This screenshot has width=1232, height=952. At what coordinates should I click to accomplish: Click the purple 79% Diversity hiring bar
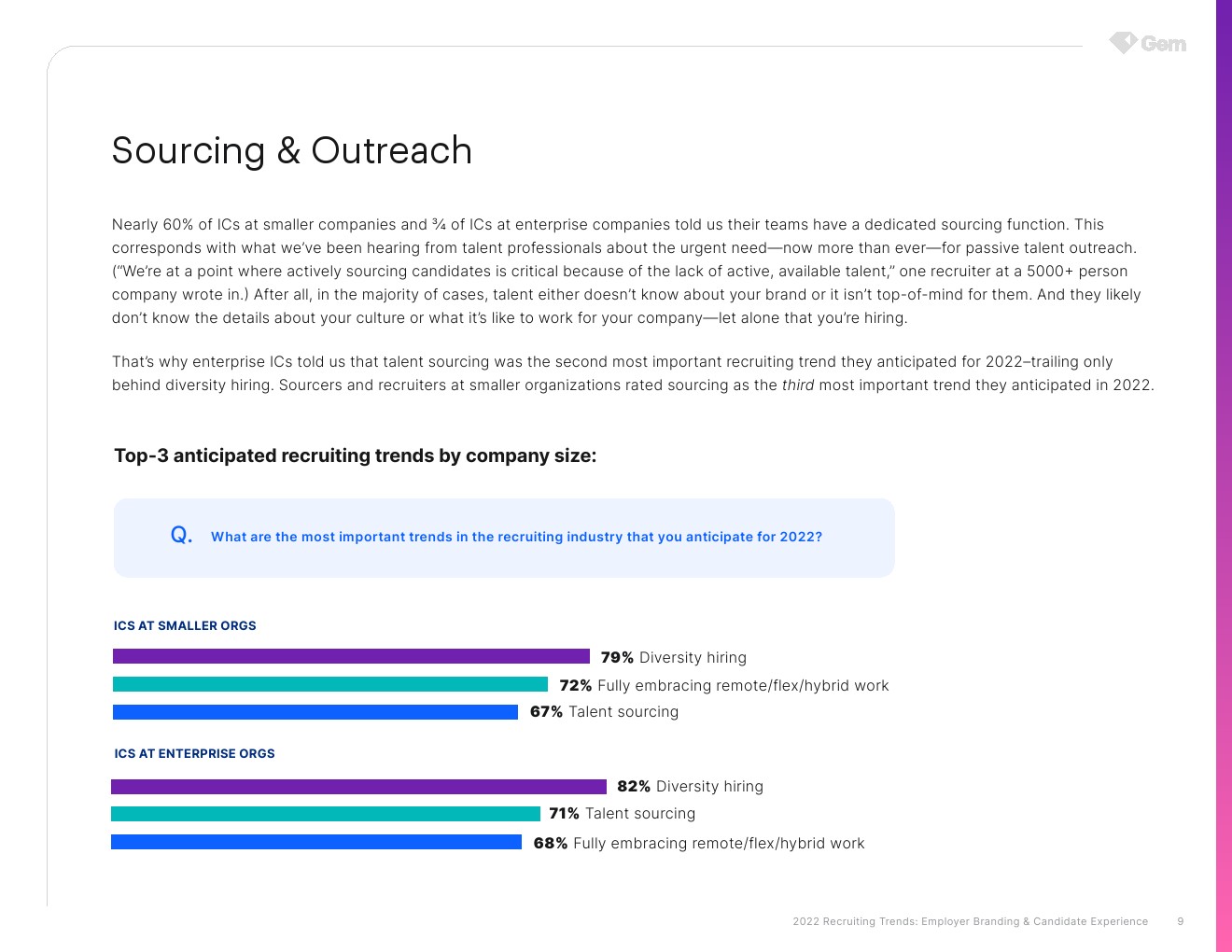pyautogui.click(x=351, y=656)
